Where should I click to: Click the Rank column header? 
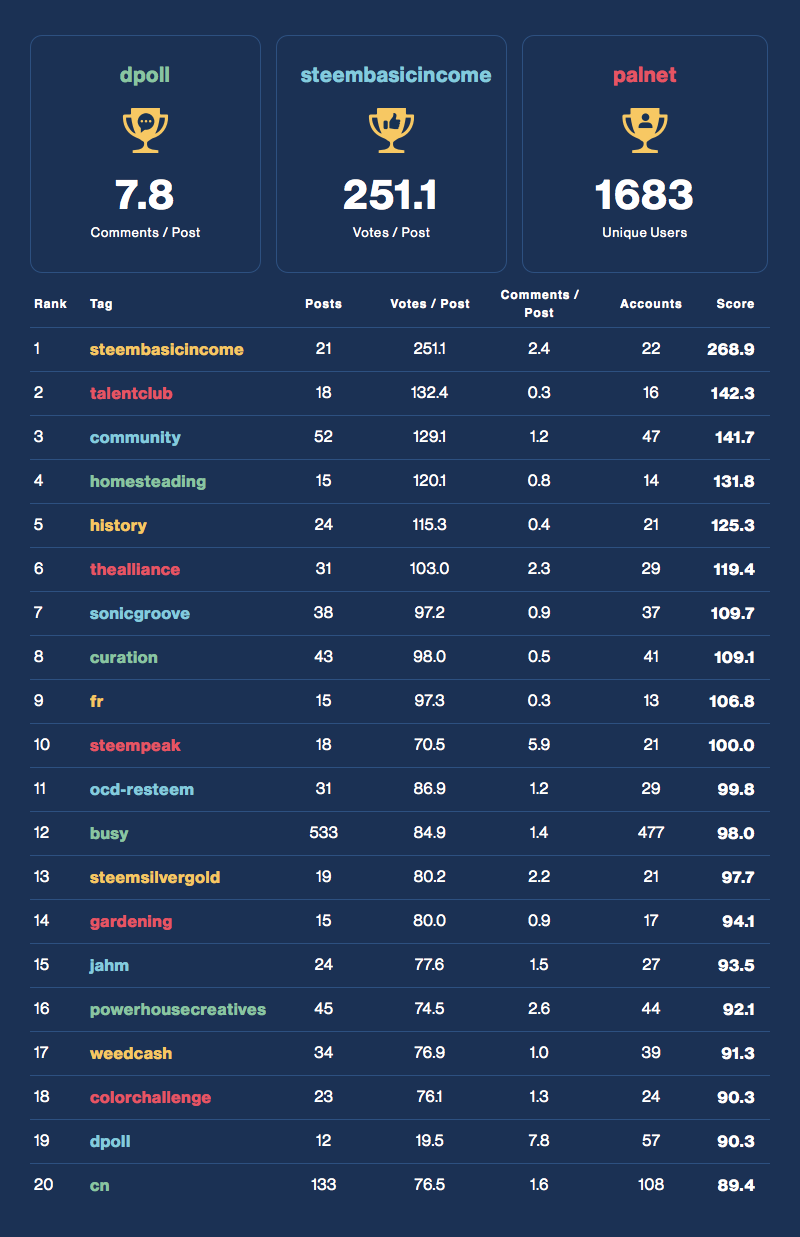[50, 303]
